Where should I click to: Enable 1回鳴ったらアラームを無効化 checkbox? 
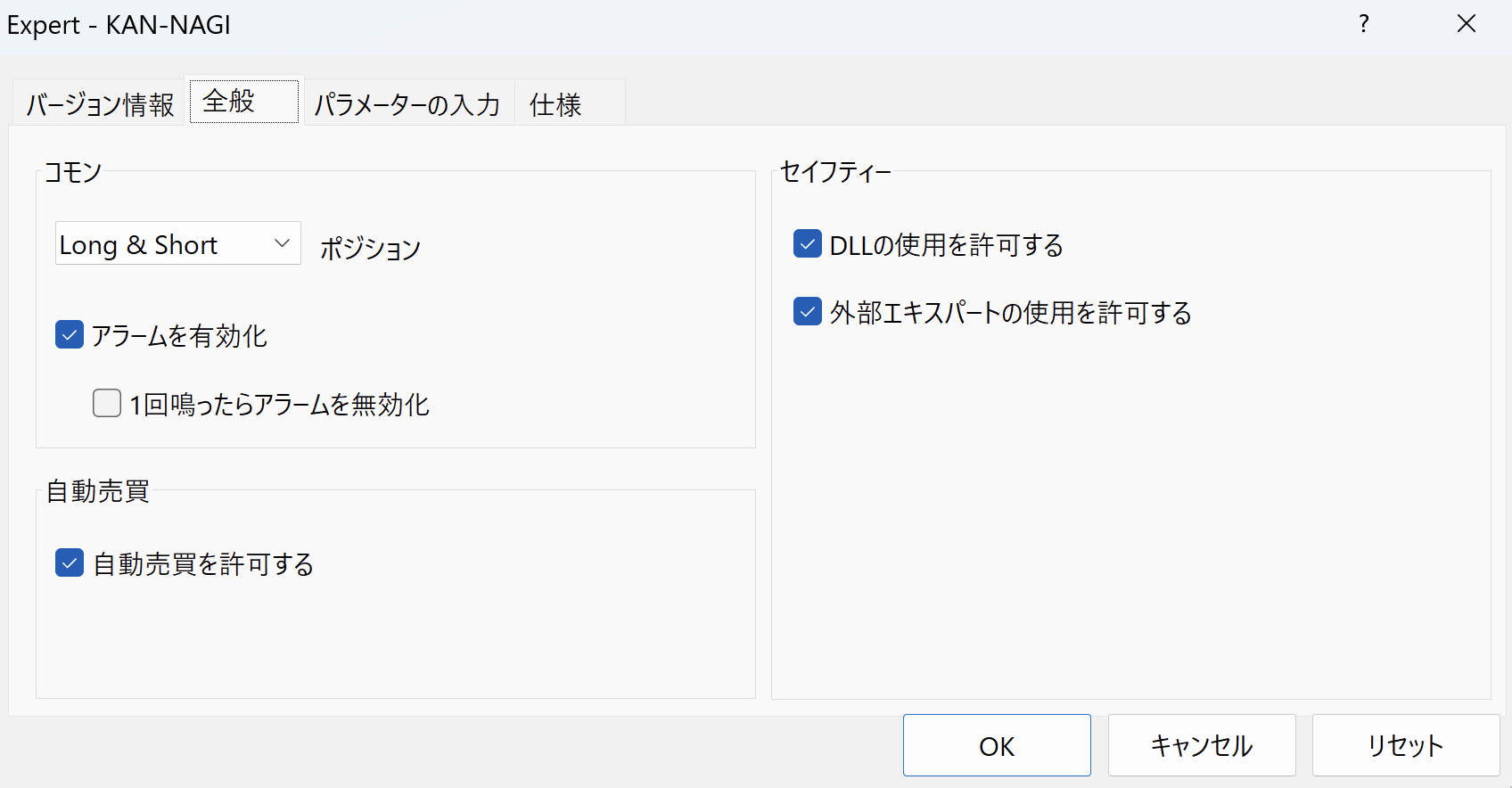point(107,403)
